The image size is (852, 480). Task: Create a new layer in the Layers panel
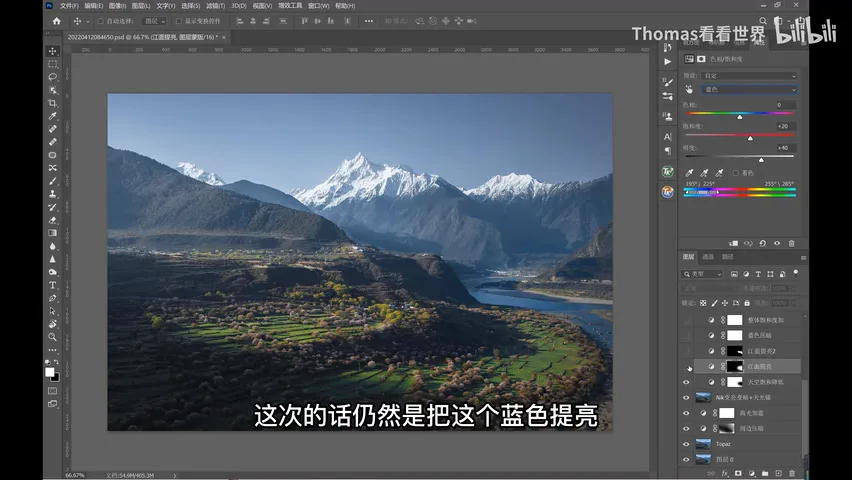778,473
